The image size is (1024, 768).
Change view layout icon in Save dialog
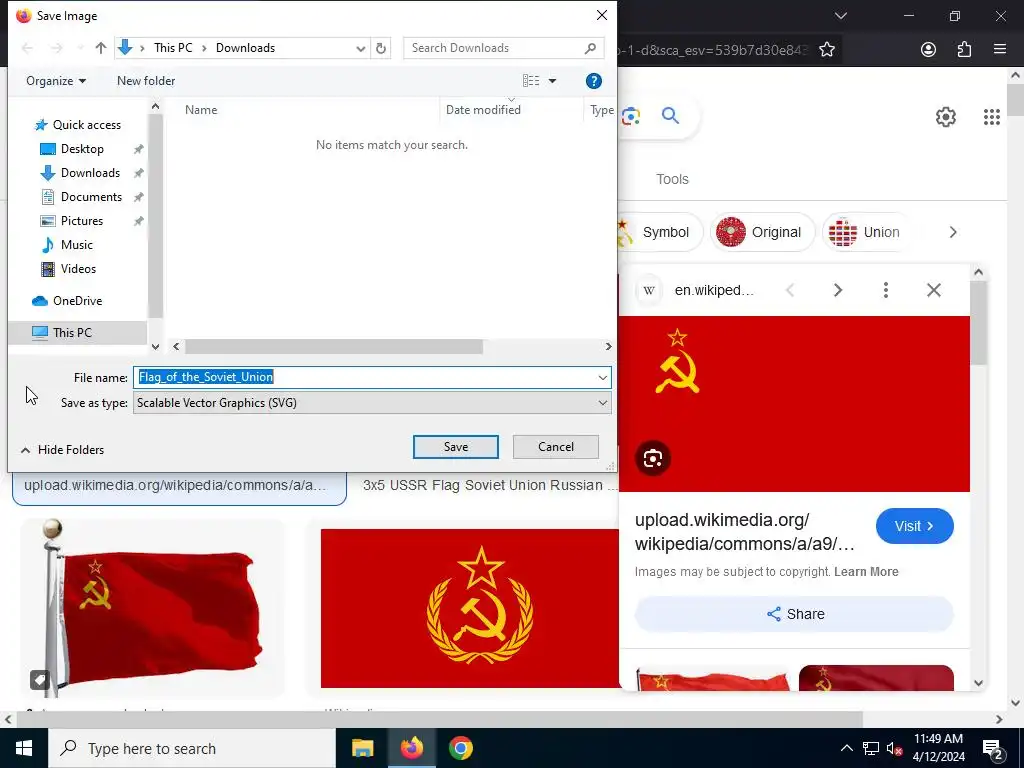[531, 81]
